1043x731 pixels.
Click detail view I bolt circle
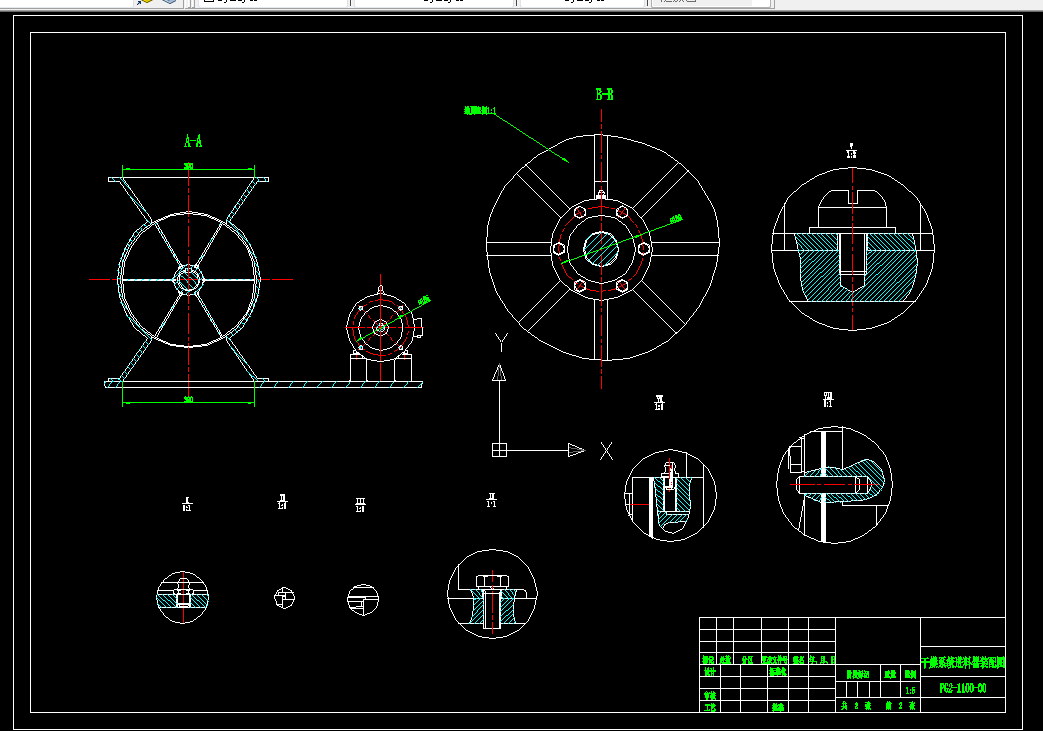coord(182,597)
